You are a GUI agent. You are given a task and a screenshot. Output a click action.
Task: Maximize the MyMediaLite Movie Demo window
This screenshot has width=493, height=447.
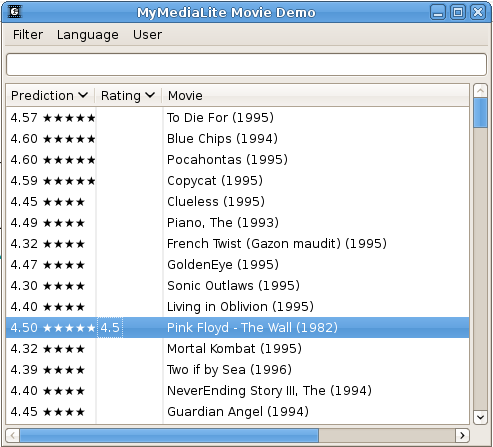458,12
